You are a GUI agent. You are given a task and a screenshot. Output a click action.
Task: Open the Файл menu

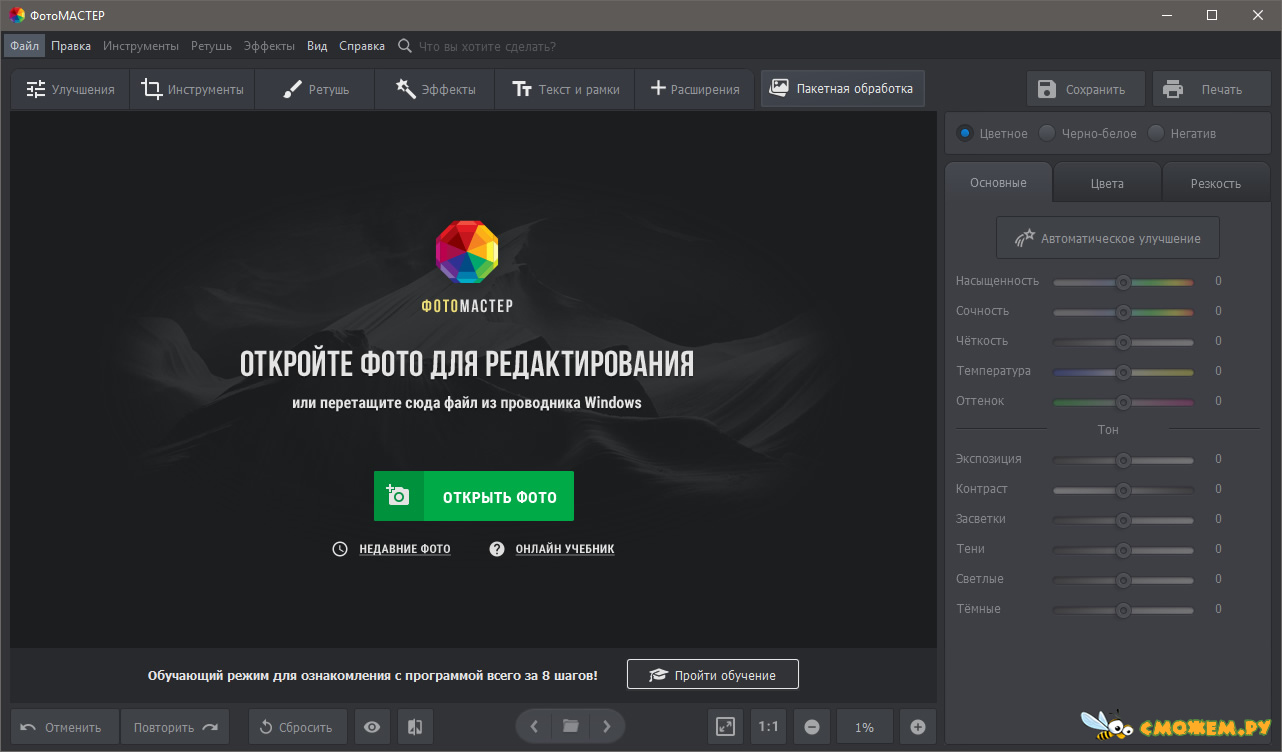(25, 46)
